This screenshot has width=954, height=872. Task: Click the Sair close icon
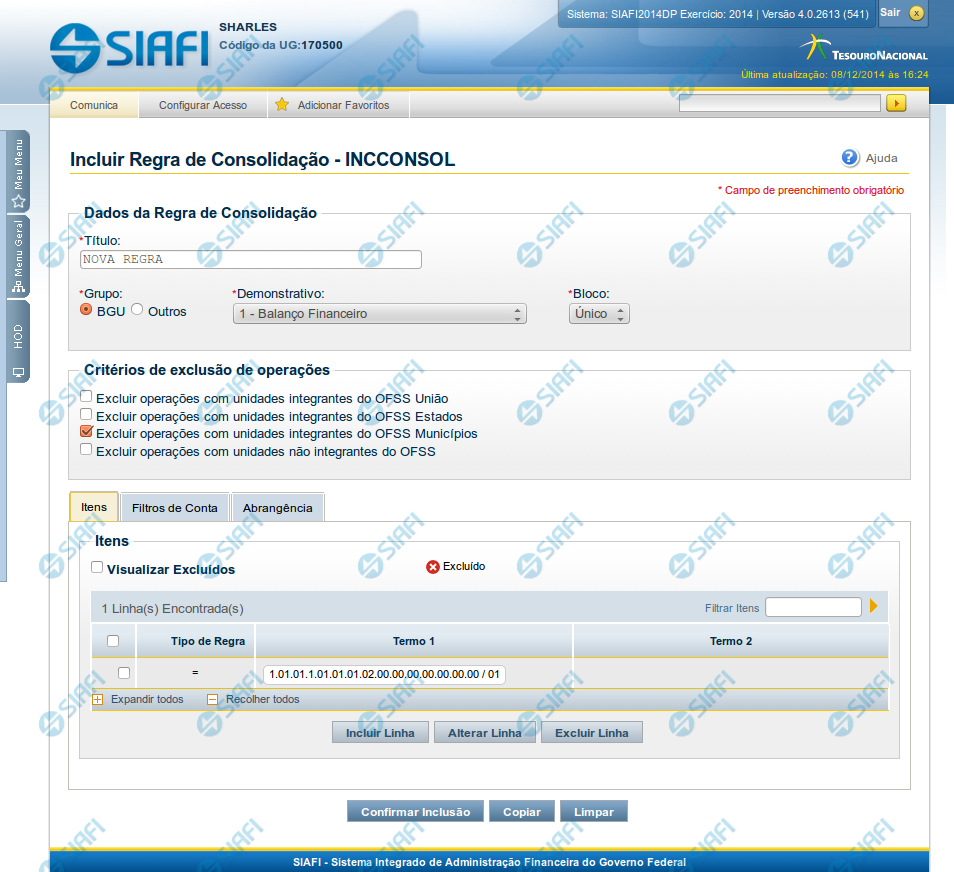pos(916,13)
